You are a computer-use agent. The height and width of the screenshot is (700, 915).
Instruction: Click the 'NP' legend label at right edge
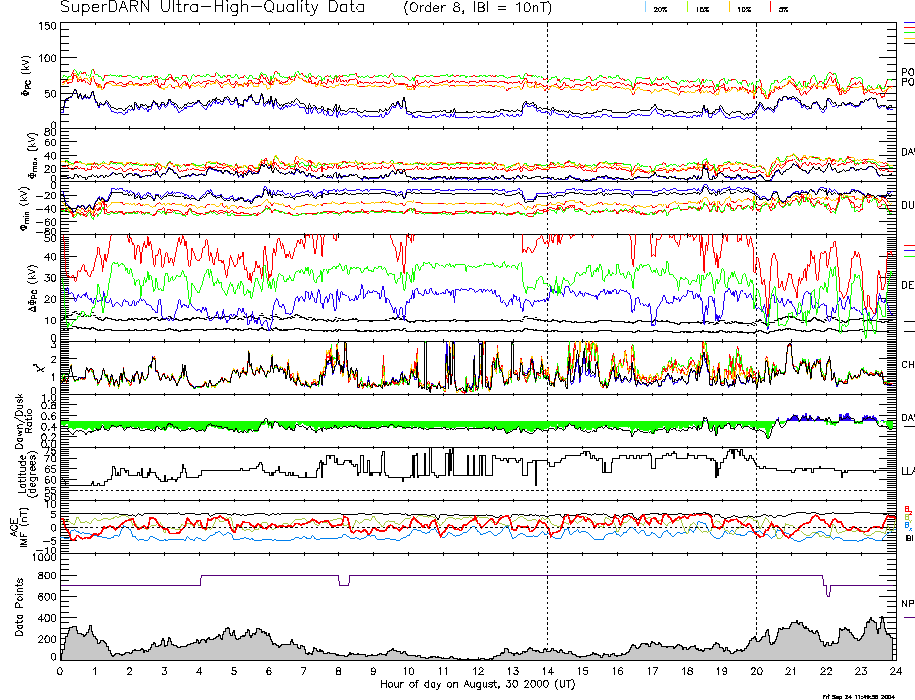[907, 603]
